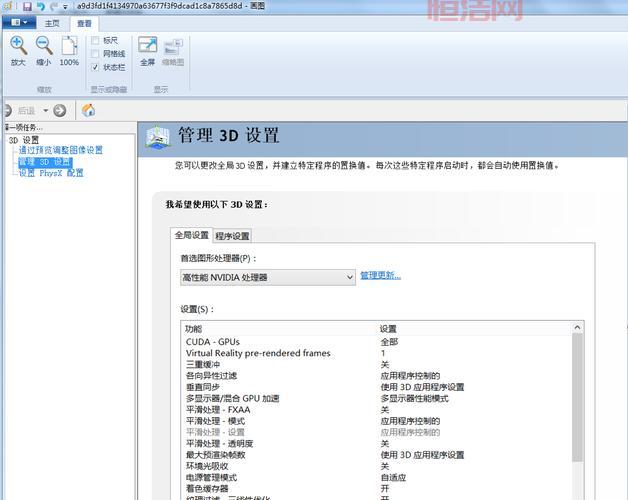The width and height of the screenshot is (628, 500).
Task: Switch to the Program Settings (程序设置) tab
Action: point(232,236)
